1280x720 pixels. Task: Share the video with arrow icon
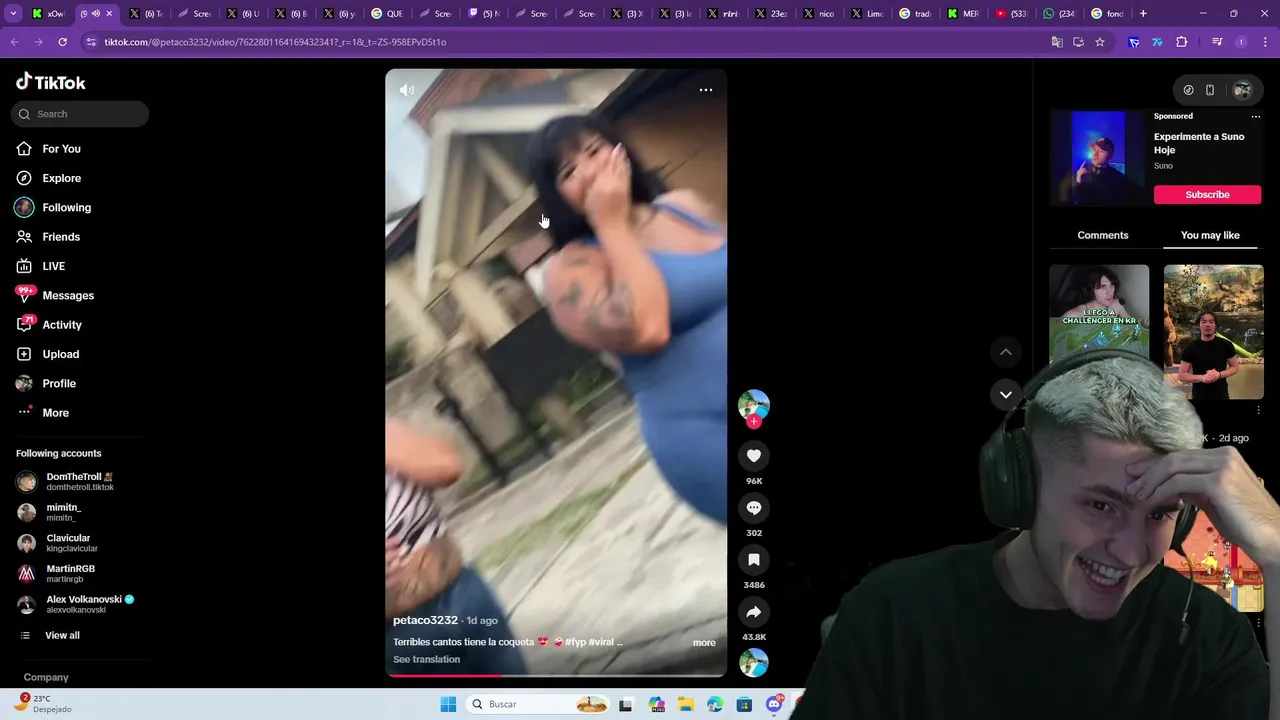point(754,612)
